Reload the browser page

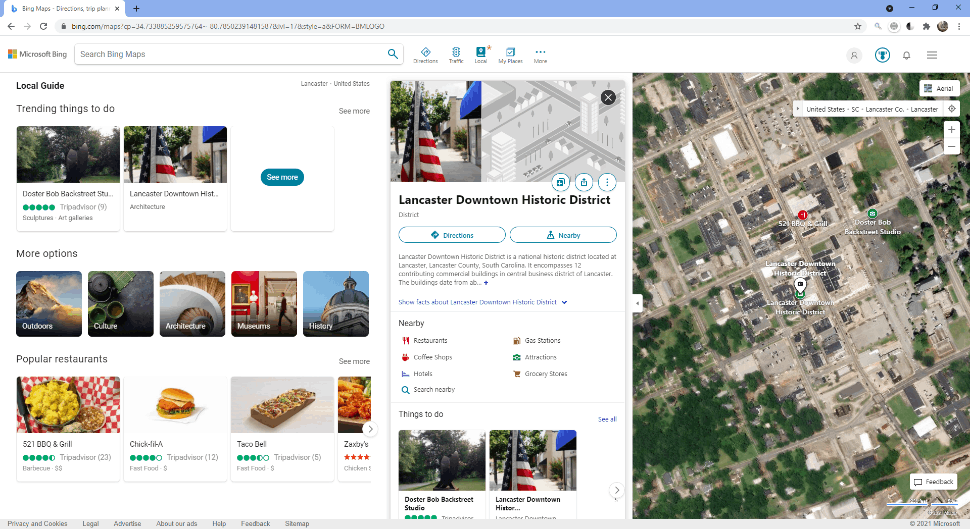tap(43, 26)
